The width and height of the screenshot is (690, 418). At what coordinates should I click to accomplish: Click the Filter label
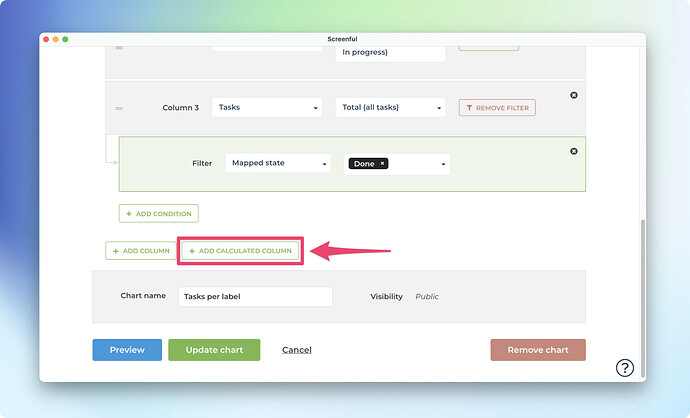202,163
